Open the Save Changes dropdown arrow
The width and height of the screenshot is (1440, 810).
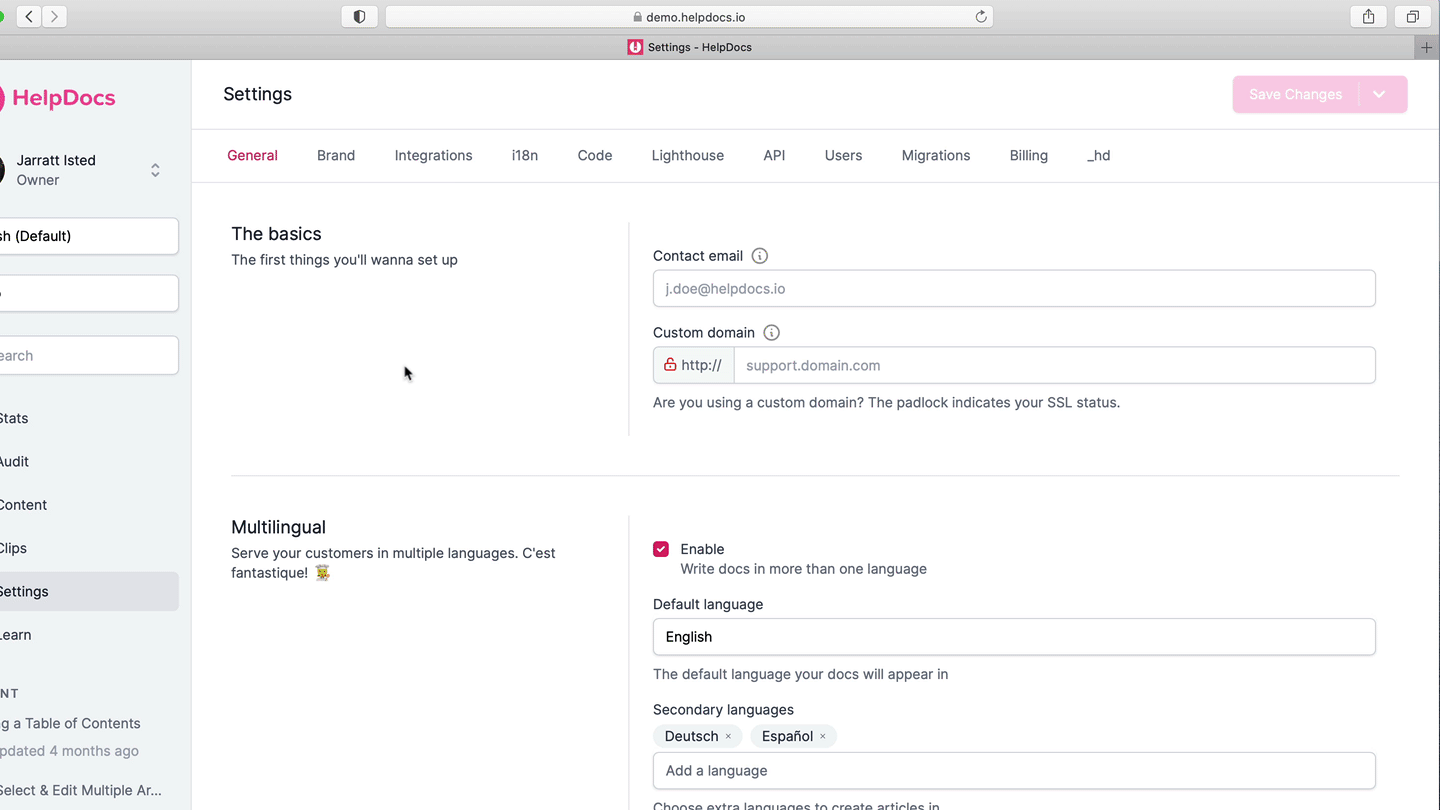pos(1379,94)
